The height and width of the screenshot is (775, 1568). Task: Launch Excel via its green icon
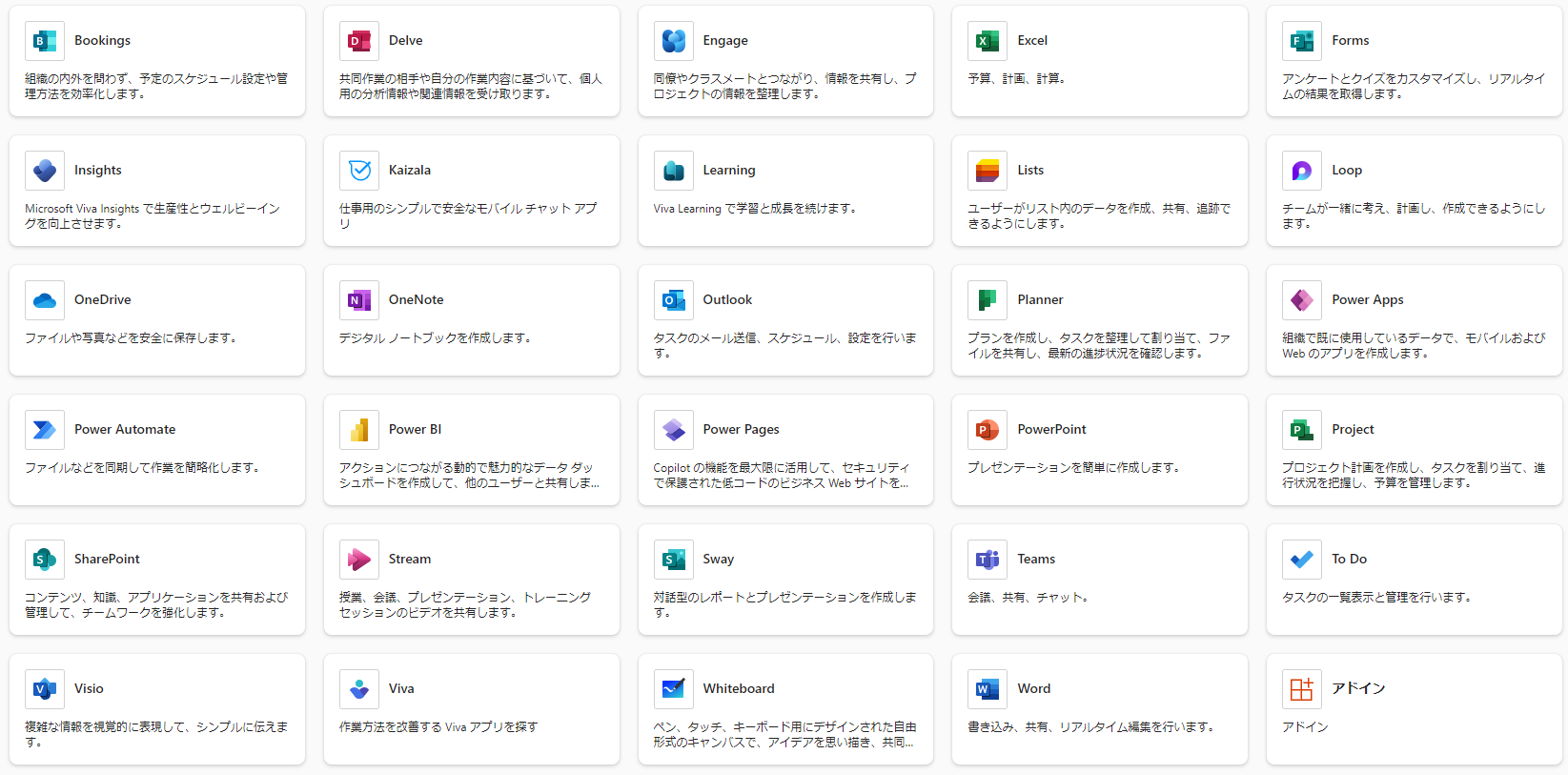988,41
